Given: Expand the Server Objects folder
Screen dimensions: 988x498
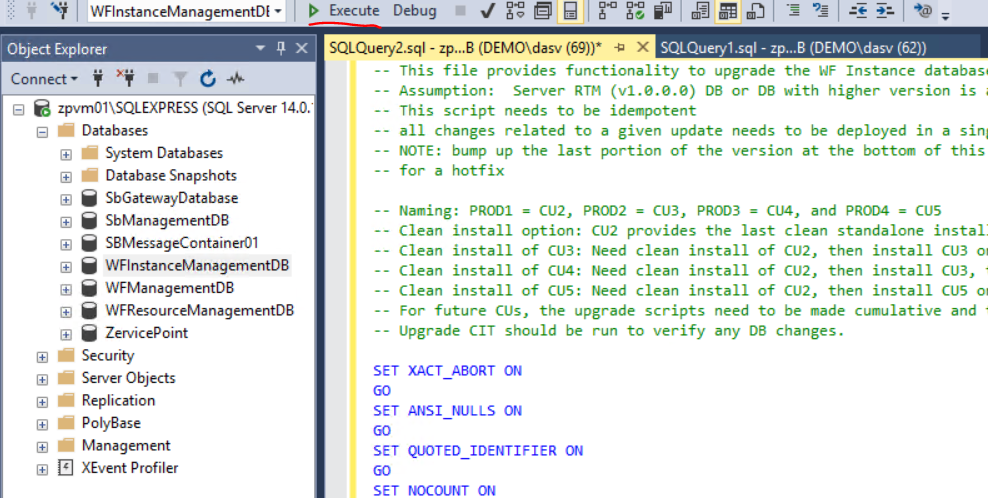Looking at the screenshot, I should [x=42, y=379].
